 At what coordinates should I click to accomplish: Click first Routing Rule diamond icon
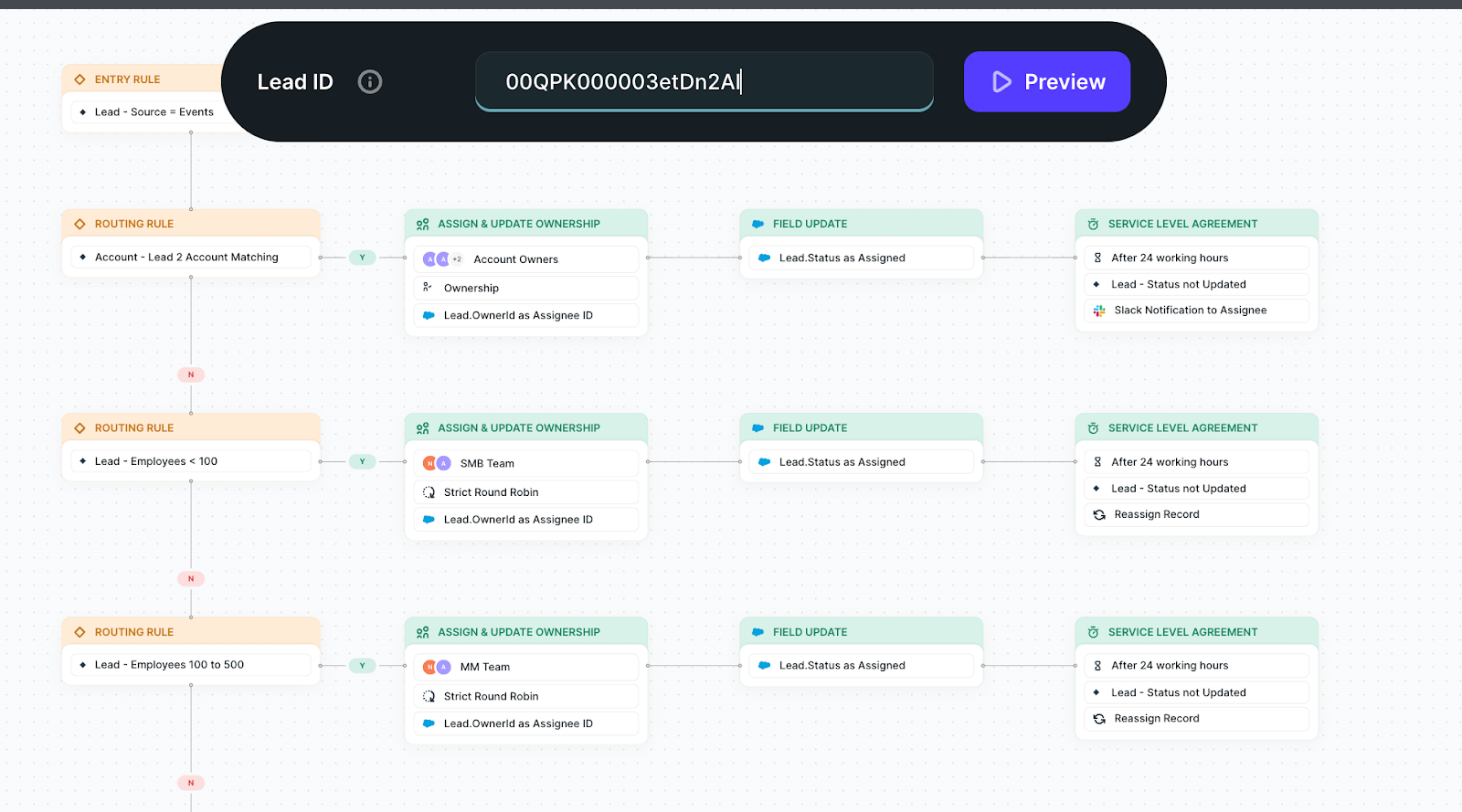pyautogui.click(x=79, y=224)
